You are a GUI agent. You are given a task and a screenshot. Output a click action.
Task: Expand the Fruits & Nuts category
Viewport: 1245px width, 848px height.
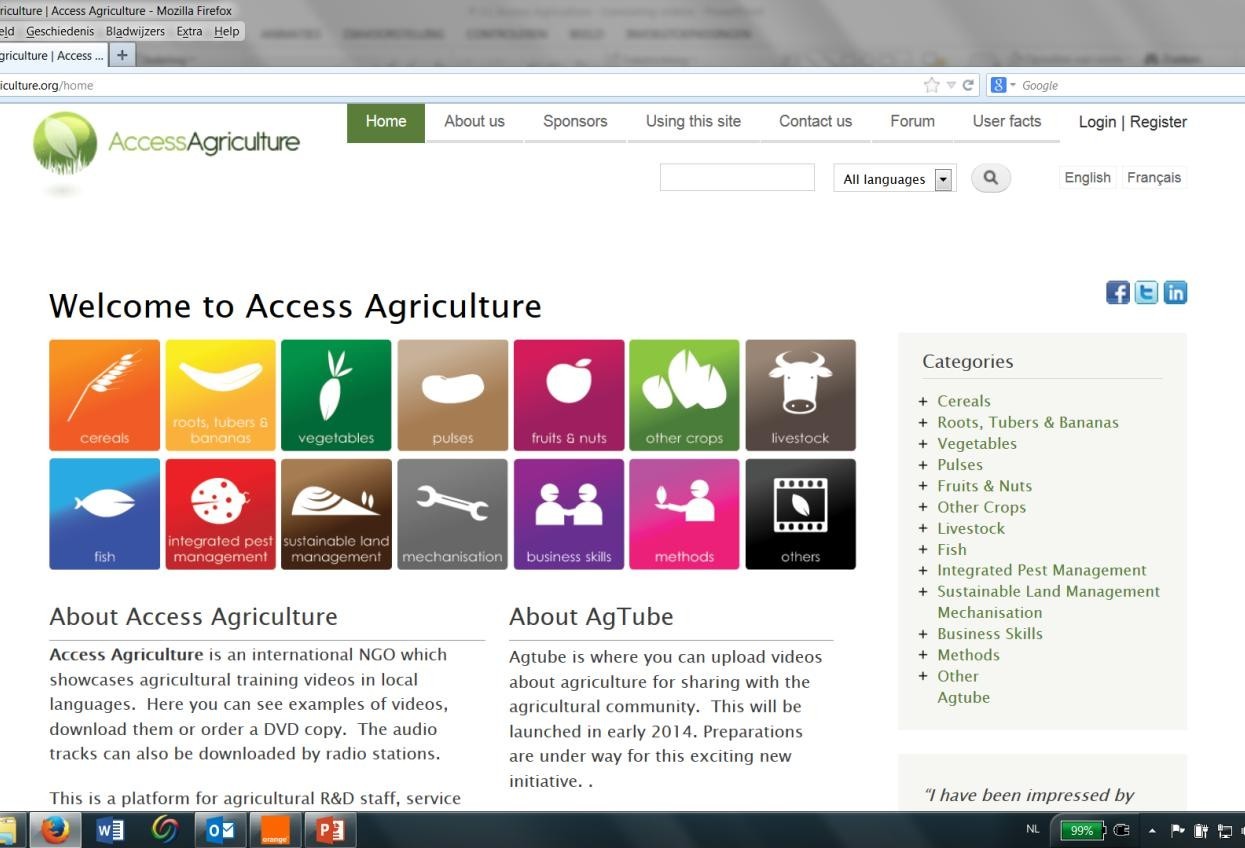[924, 486]
